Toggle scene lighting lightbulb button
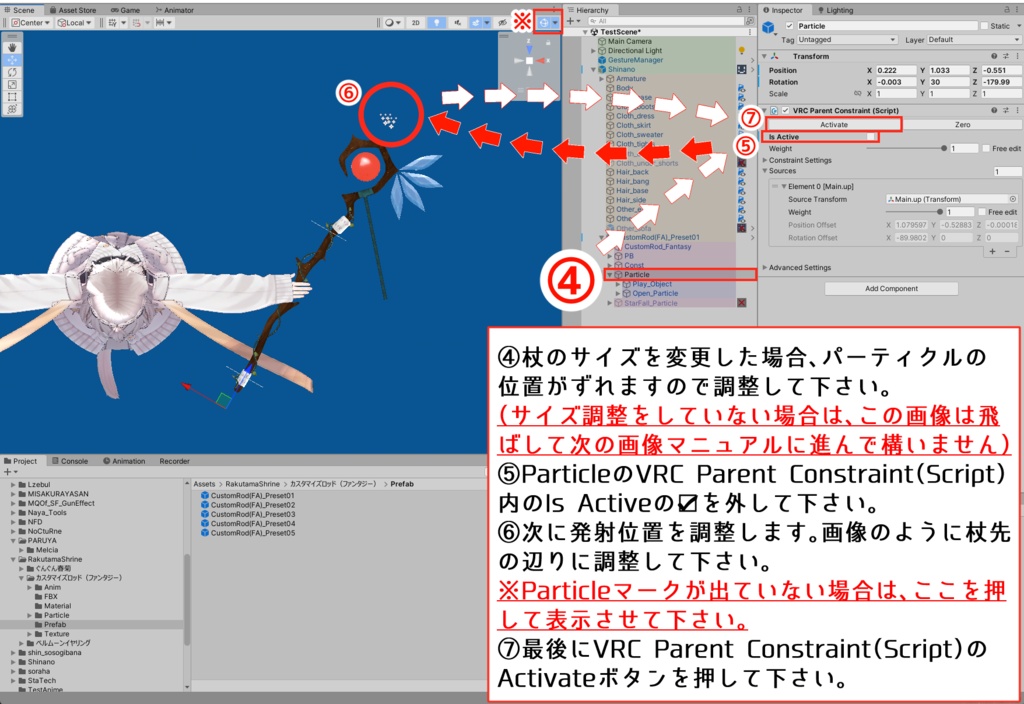The height and width of the screenshot is (704, 1024). 436,23
